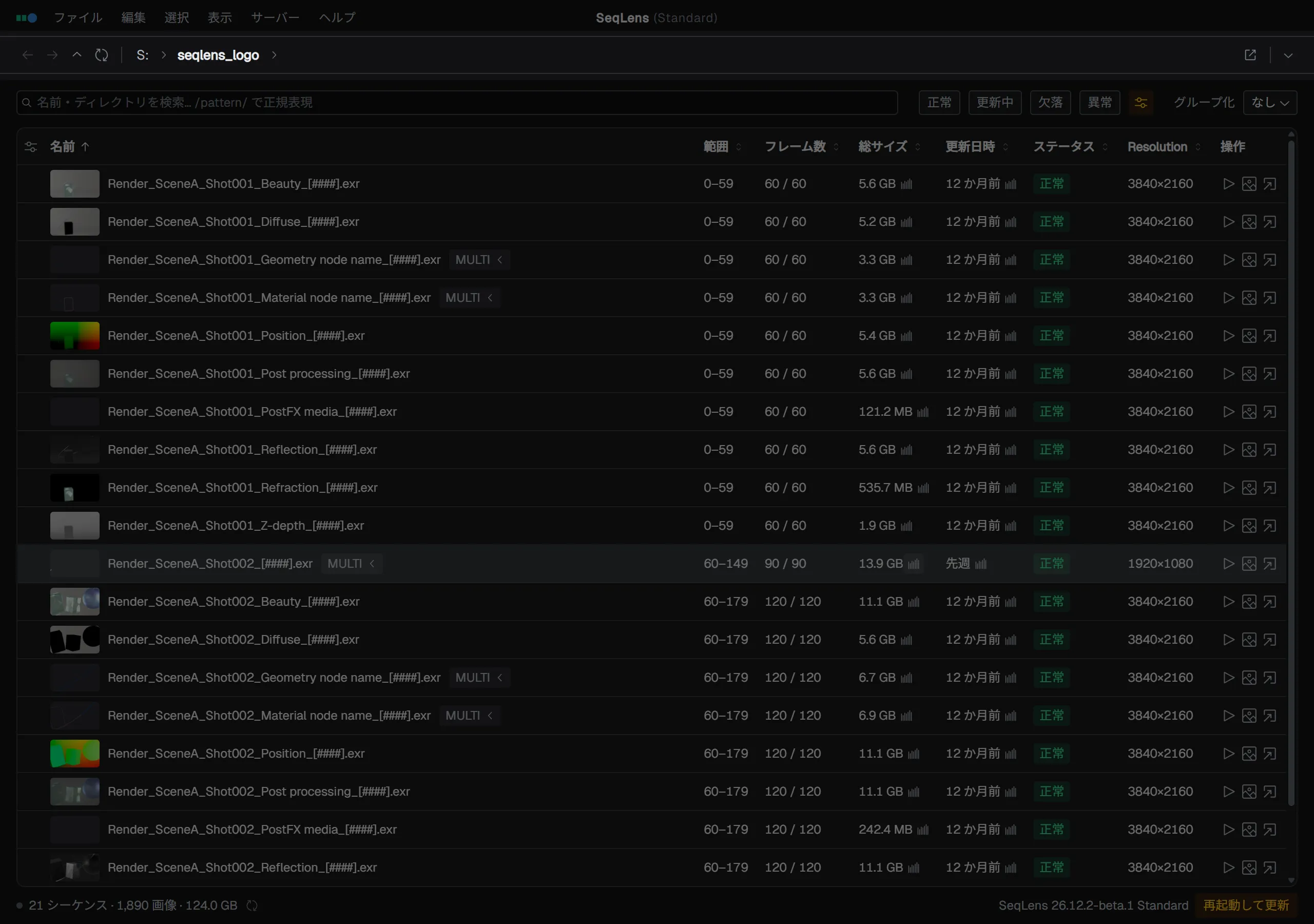Viewport: 1314px width, 924px height.
Task: Sort by the Resolution column header
Action: [x=1164, y=147]
